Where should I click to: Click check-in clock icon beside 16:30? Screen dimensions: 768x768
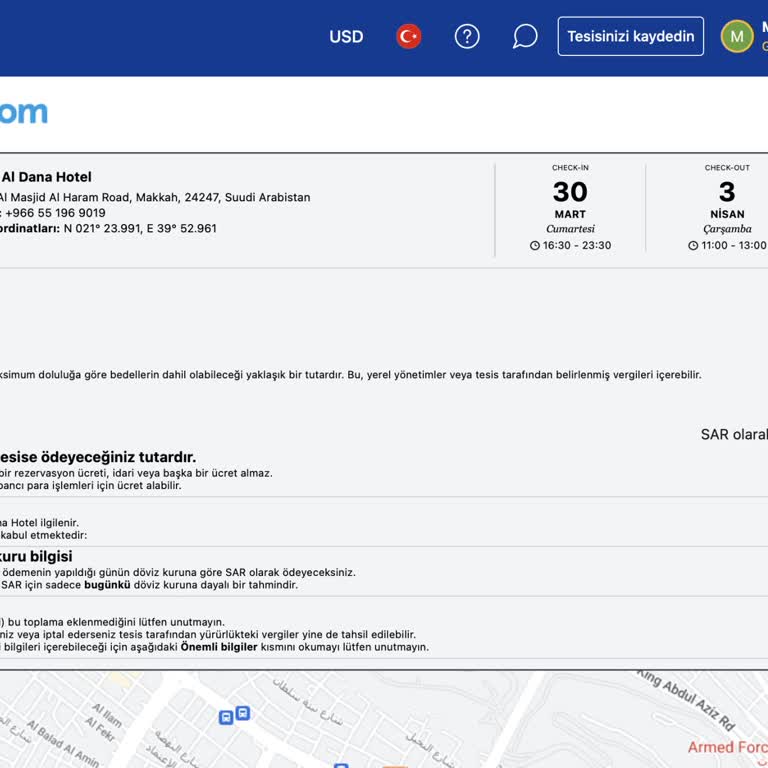(x=534, y=246)
